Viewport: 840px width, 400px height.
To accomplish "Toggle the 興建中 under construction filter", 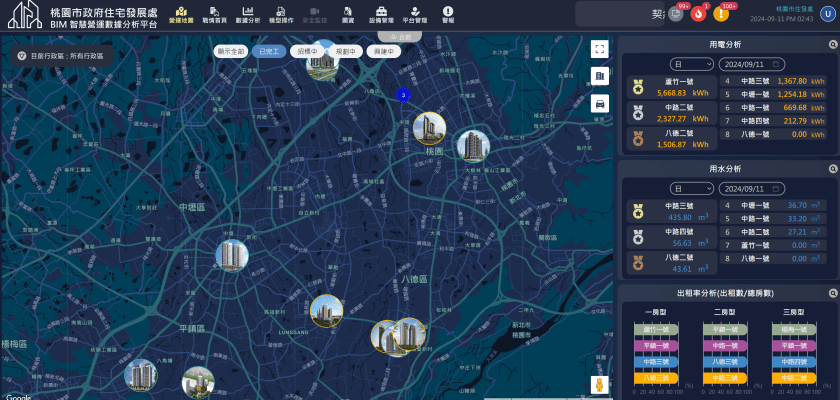I will click(x=382, y=50).
